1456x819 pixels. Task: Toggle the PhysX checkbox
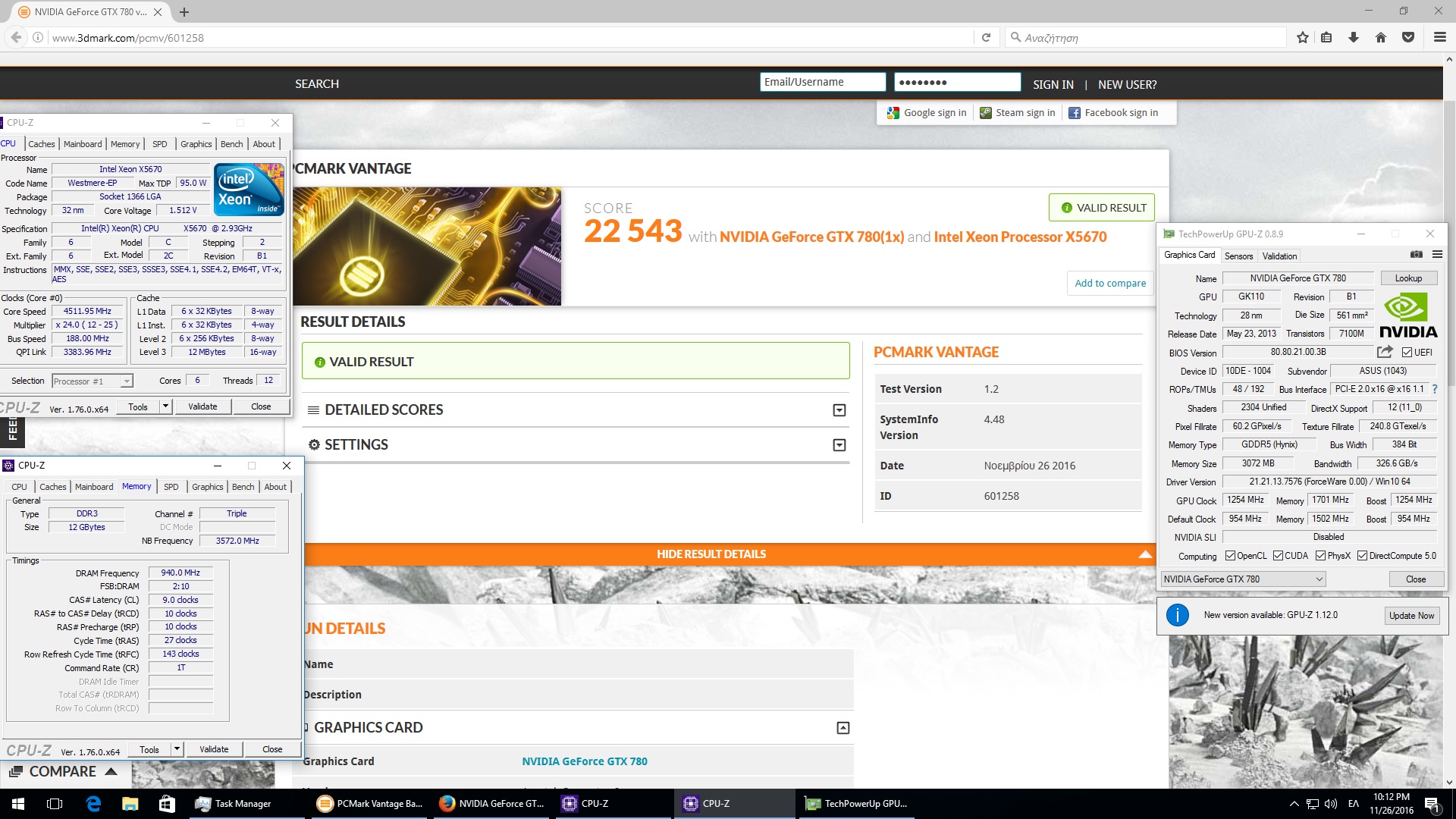pyautogui.click(x=1321, y=556)
